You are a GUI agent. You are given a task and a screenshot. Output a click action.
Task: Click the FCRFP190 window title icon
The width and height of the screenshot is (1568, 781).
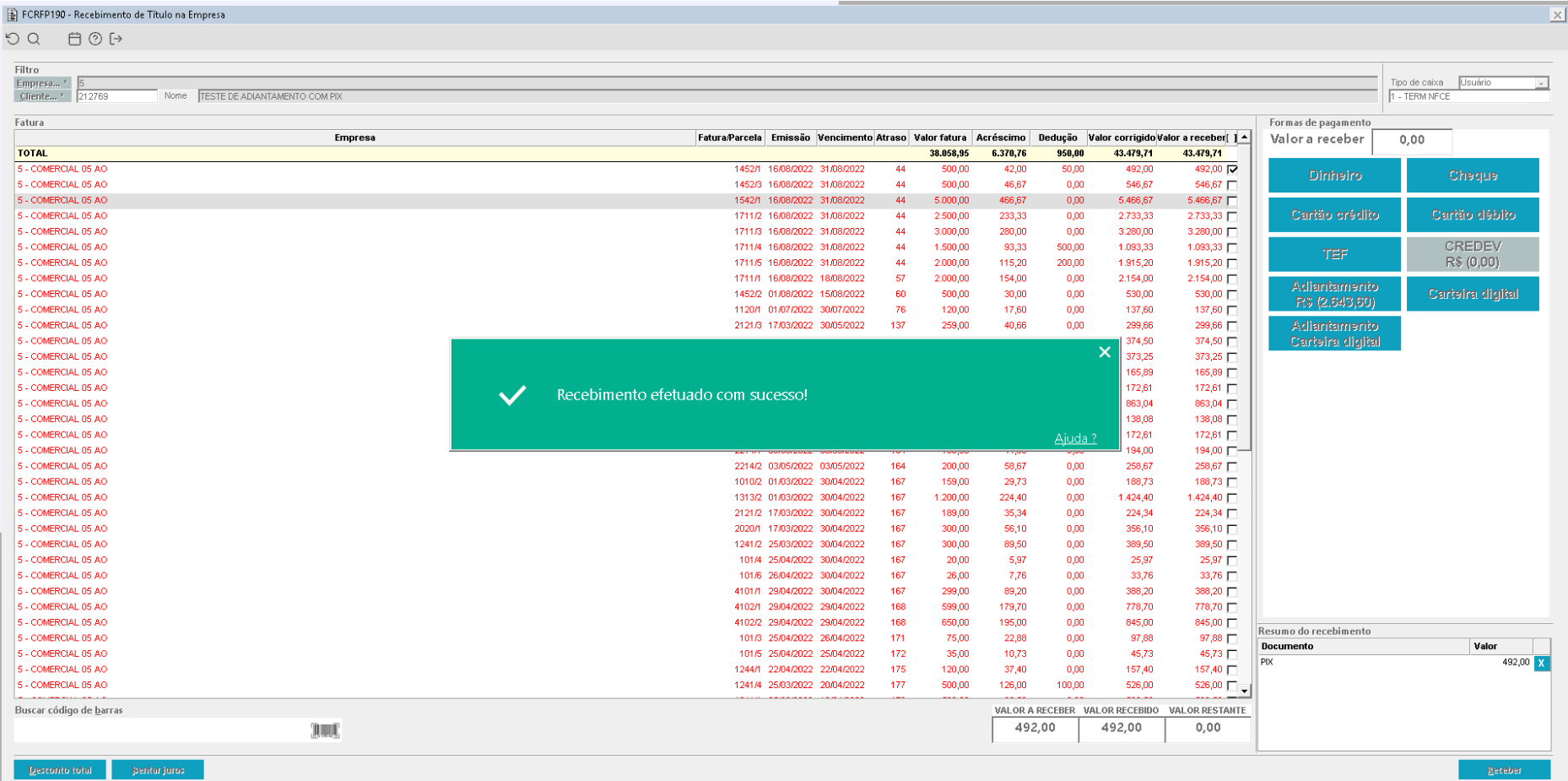coord(12,14)
